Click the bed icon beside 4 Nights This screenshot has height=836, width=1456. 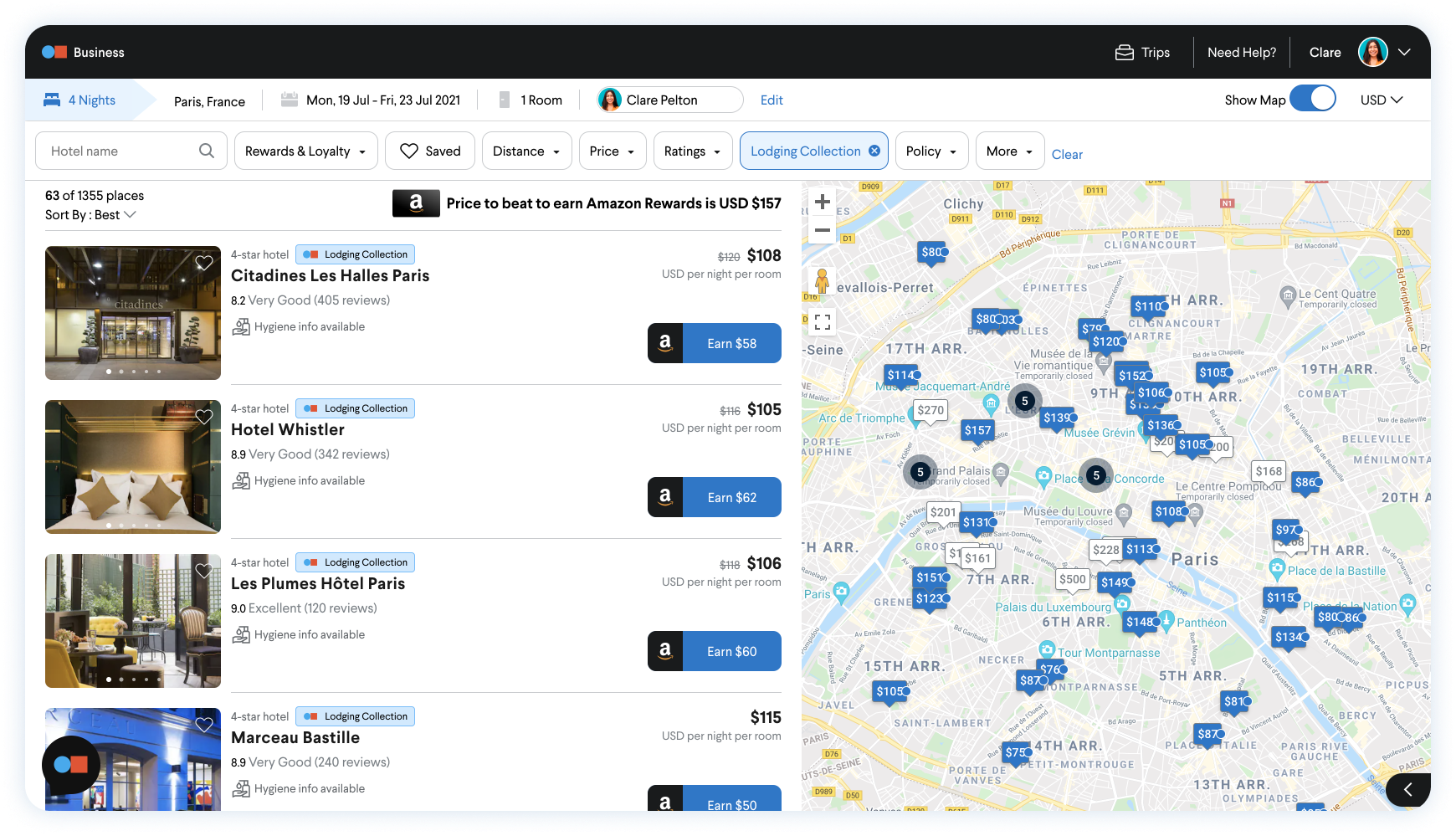click(x=52, y=100)
